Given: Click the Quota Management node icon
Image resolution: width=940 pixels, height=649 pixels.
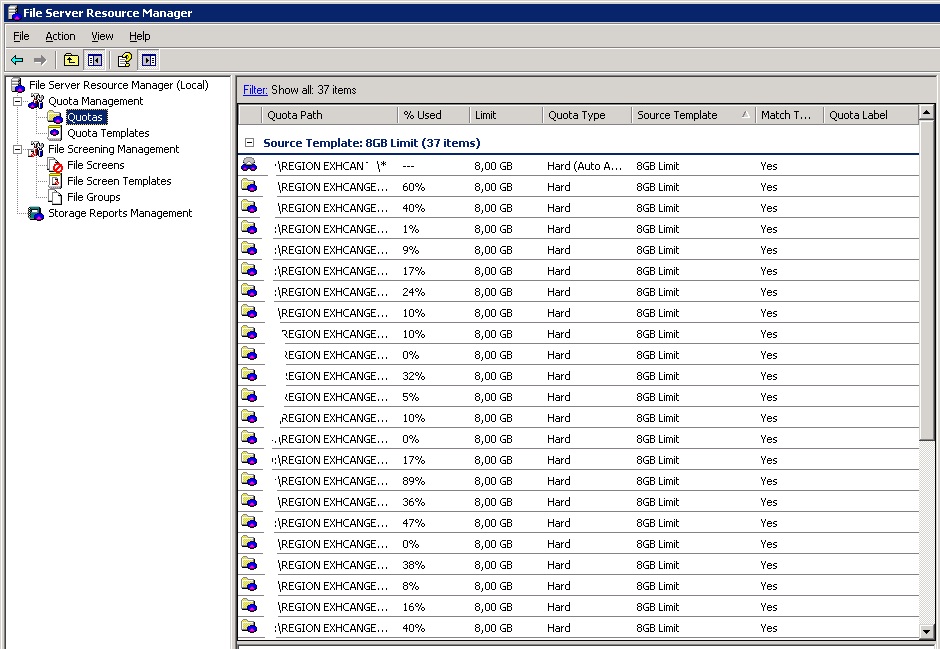Looking at the screenshot, I should coord(36,101).
